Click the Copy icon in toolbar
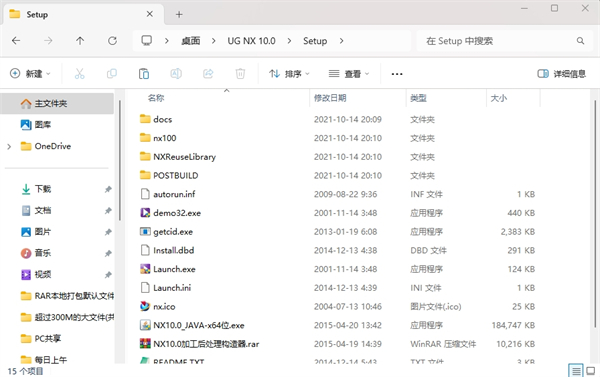The width and height of the screenshot is (600, 377). point(111,73)
